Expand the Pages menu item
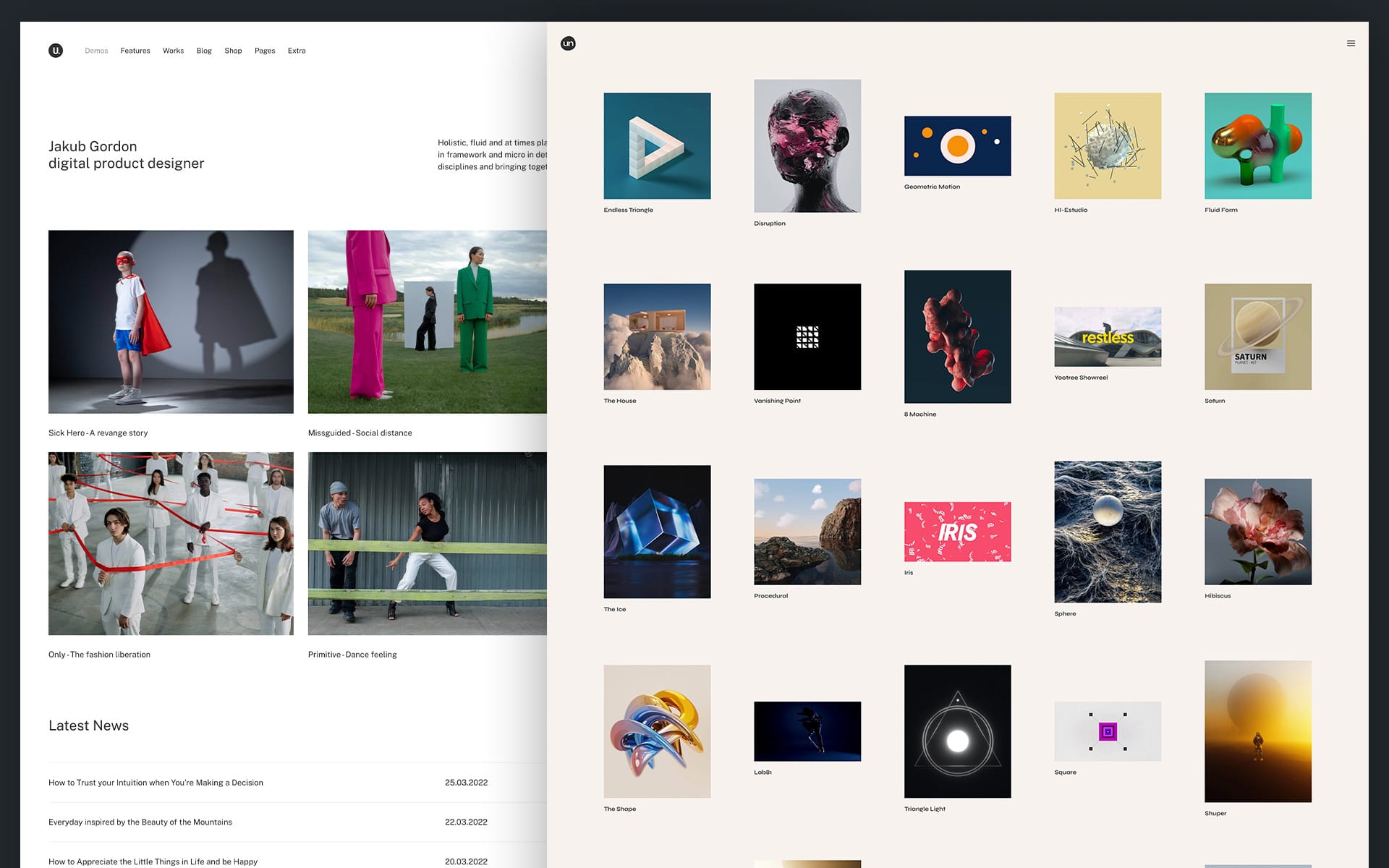This screenshot has width=1389, height=868. pyautogui.click(x=265, y=51)
